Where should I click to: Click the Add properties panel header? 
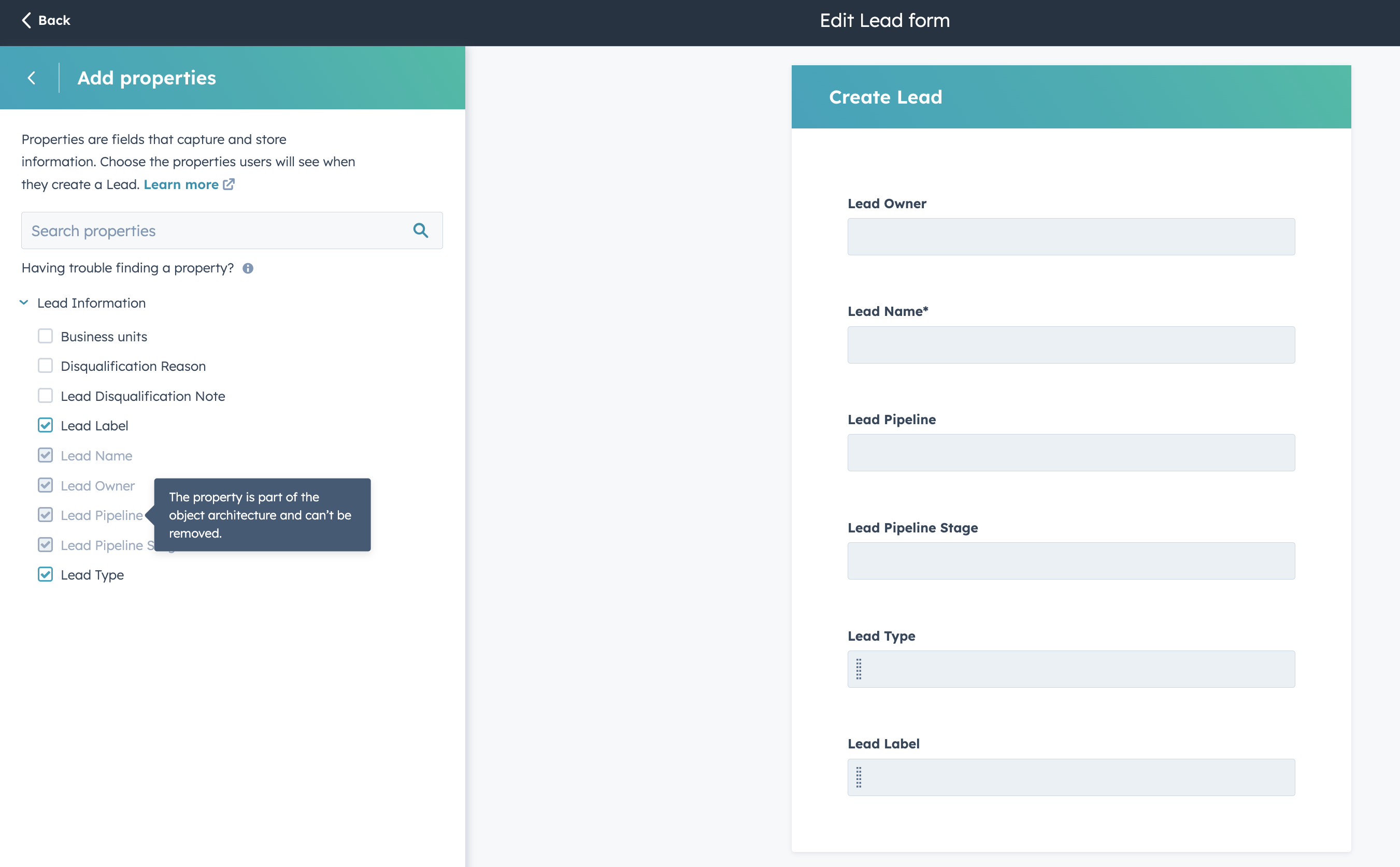(147, 78)
